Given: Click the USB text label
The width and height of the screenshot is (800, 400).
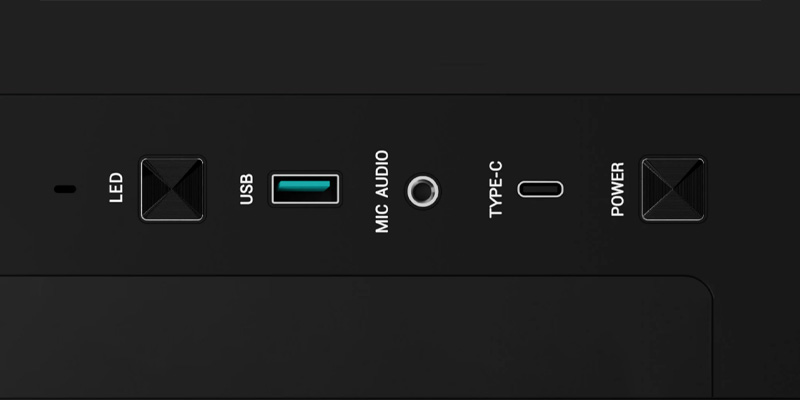Looking at the screenshot, I should 246,189.
